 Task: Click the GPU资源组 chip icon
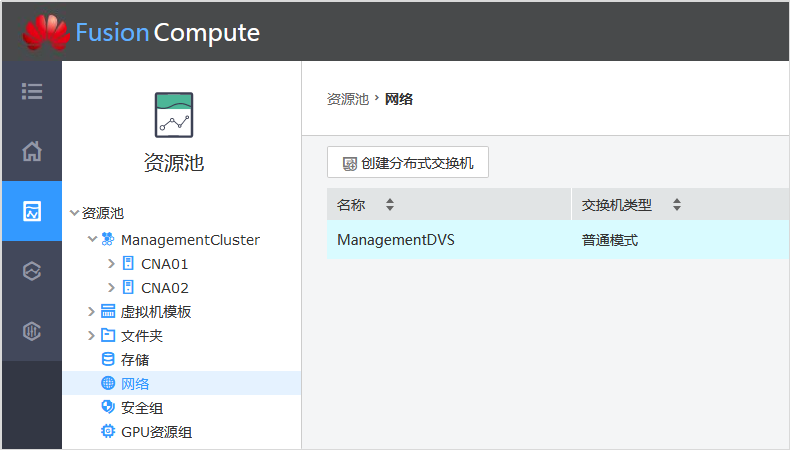tap(108, 431)
